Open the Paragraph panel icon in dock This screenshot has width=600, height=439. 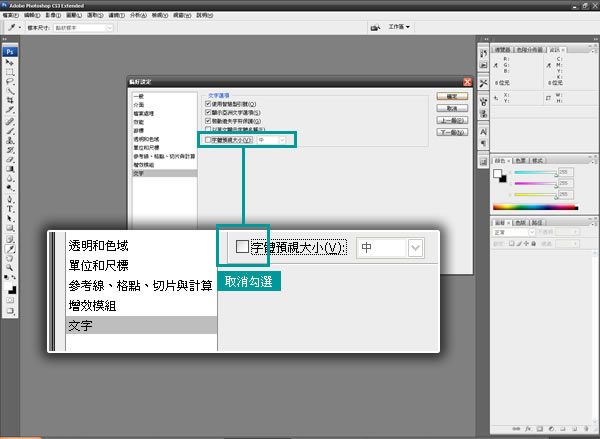point(484,143)
